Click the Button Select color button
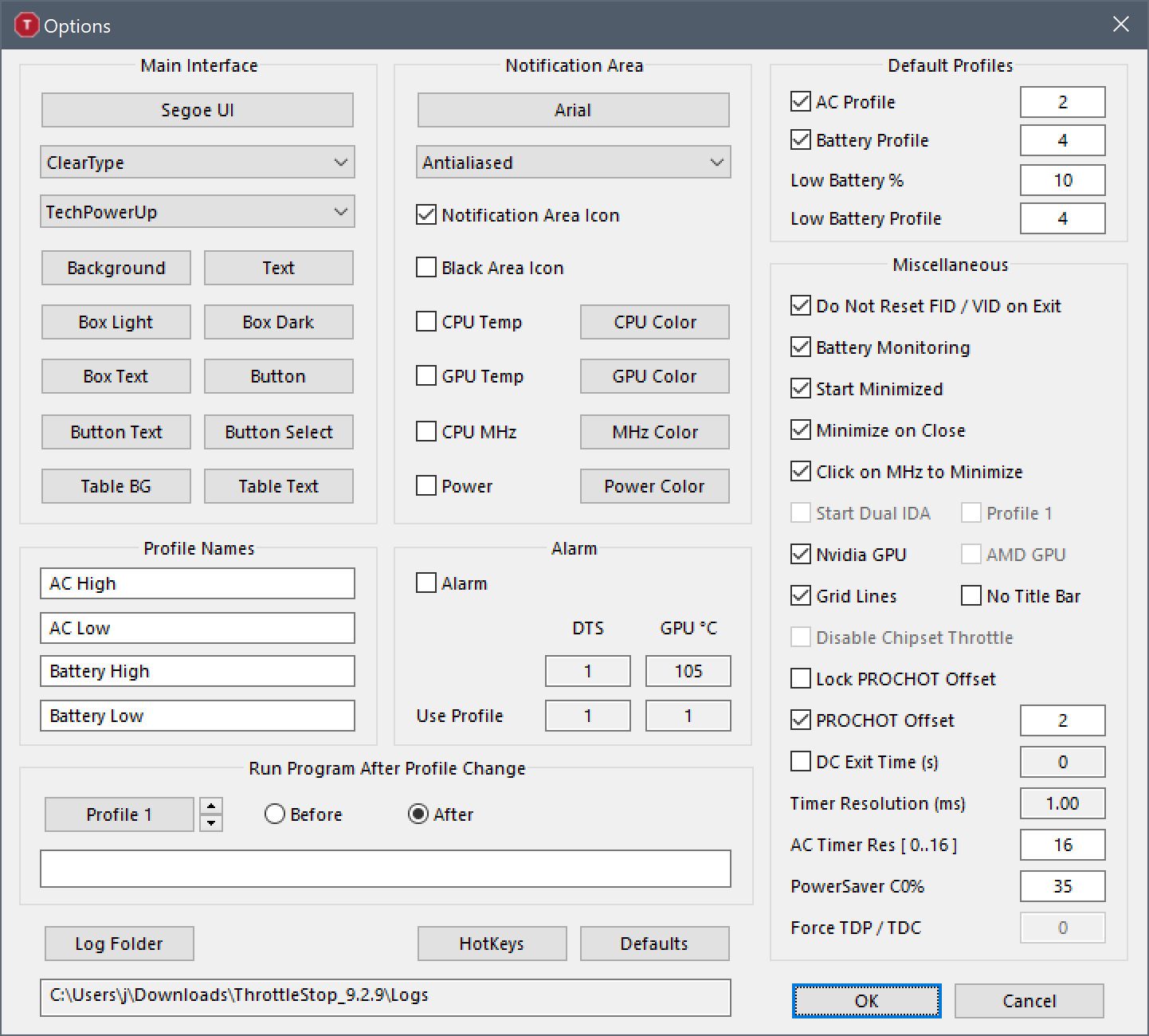Image resolution: width=1149 pixels, height=1036 pixels. click(279, 432)
